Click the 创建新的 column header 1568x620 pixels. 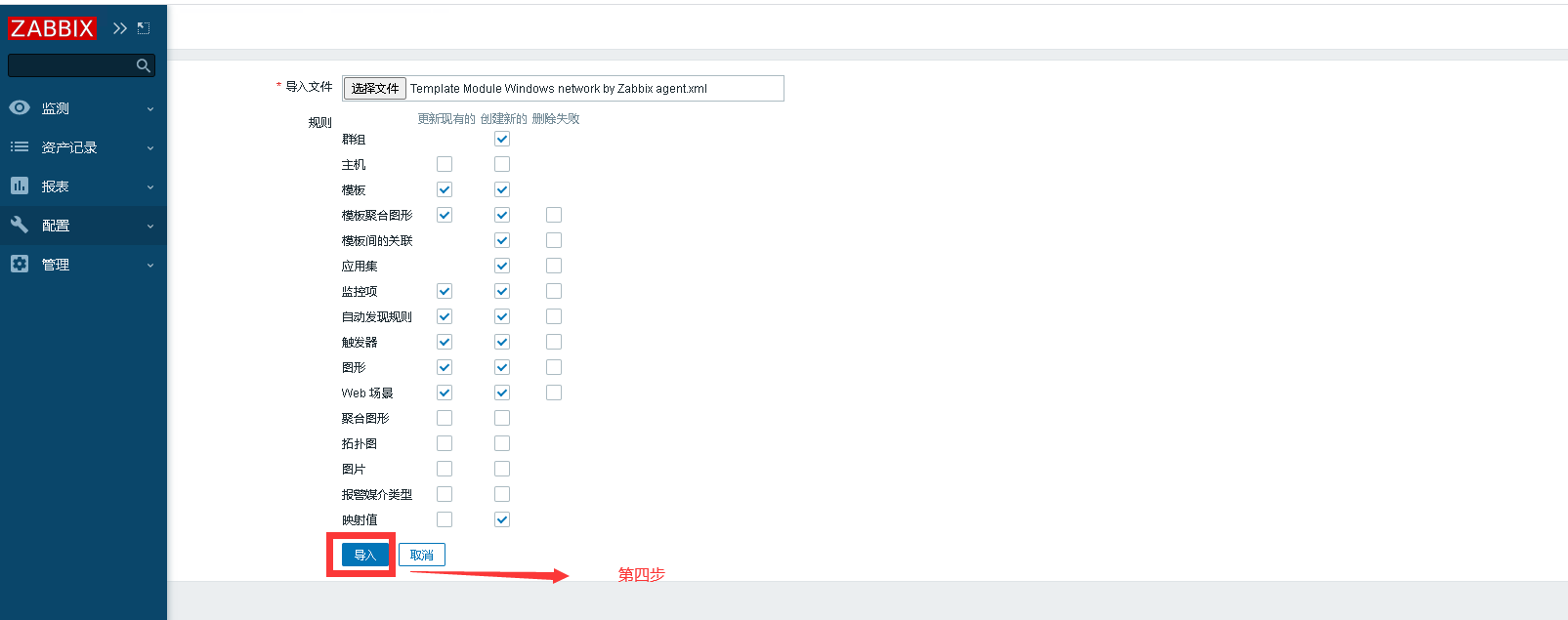coord(503,119)
